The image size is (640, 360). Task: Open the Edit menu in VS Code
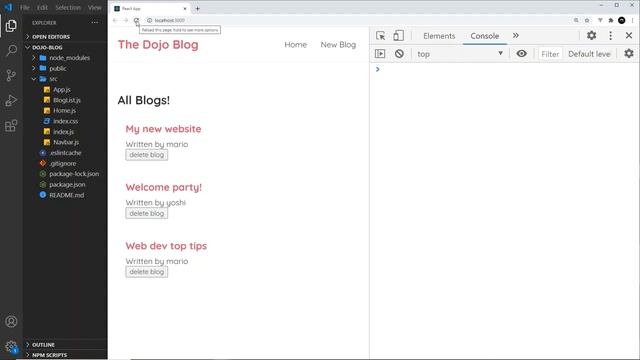pos(42,7)
